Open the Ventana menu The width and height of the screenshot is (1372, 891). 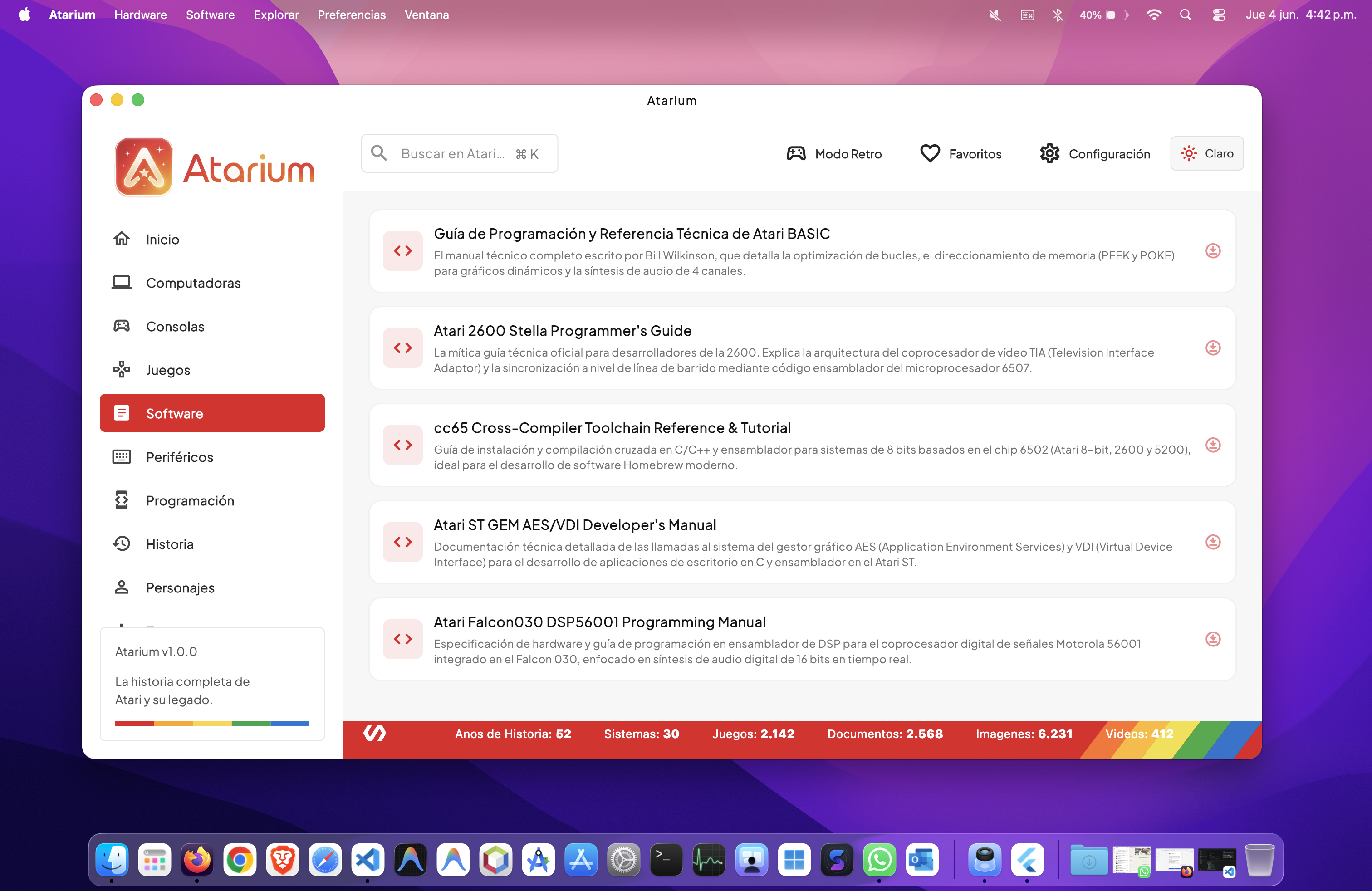tap(426, 15)
